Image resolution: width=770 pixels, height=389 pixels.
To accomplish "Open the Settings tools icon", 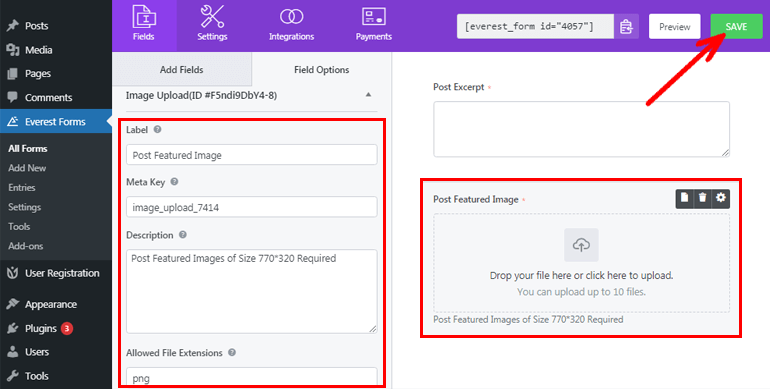I will 212,17.
